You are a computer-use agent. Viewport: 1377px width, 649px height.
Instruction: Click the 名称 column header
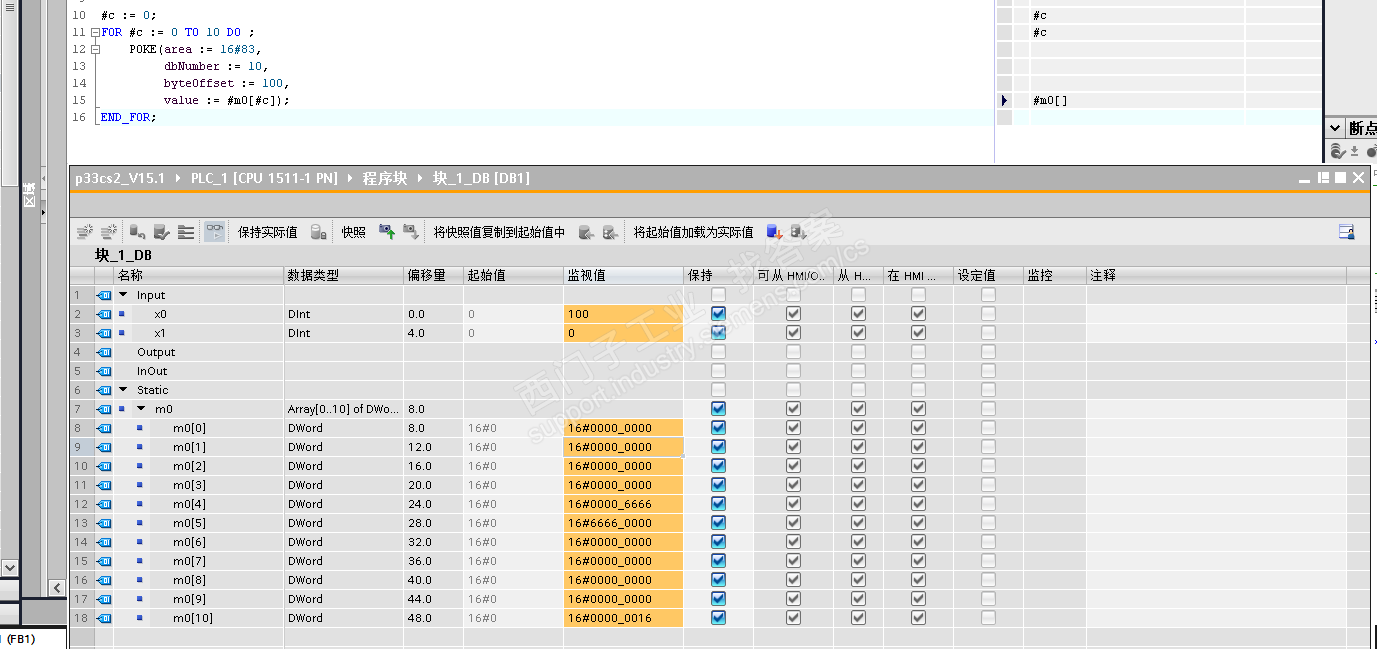[199, 275]
